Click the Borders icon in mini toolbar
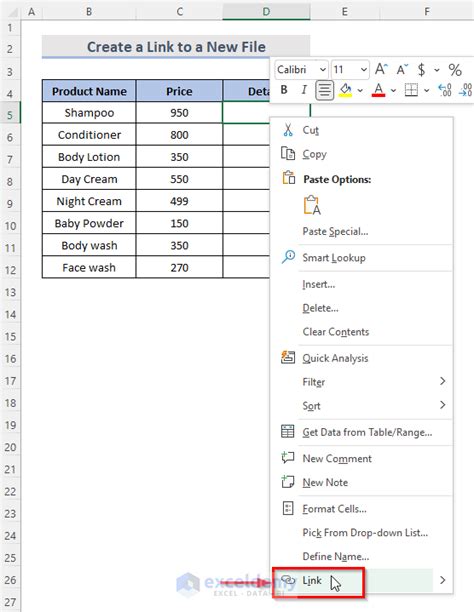 [x=411, y=90]
